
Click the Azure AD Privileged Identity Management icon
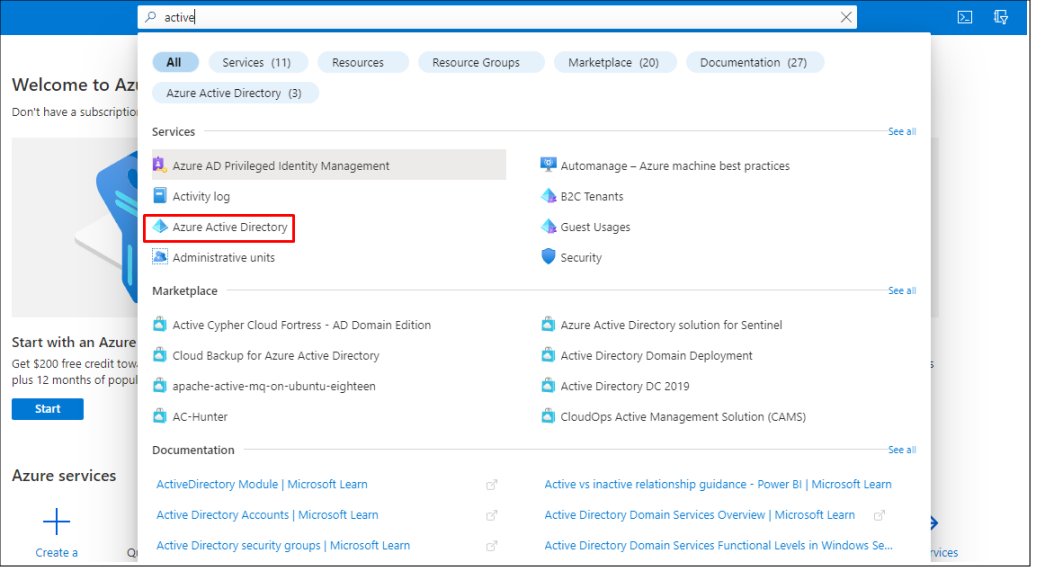[159, 165]
